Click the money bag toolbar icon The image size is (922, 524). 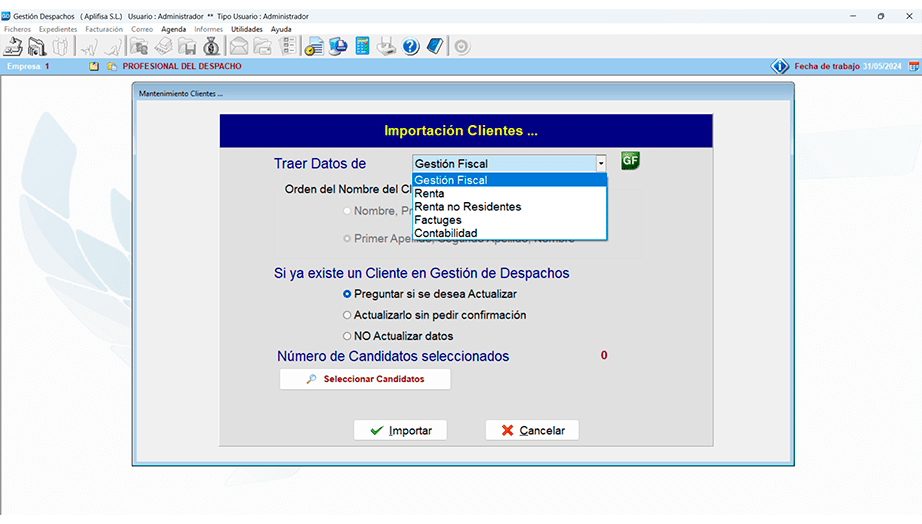[x=211, y=46]
